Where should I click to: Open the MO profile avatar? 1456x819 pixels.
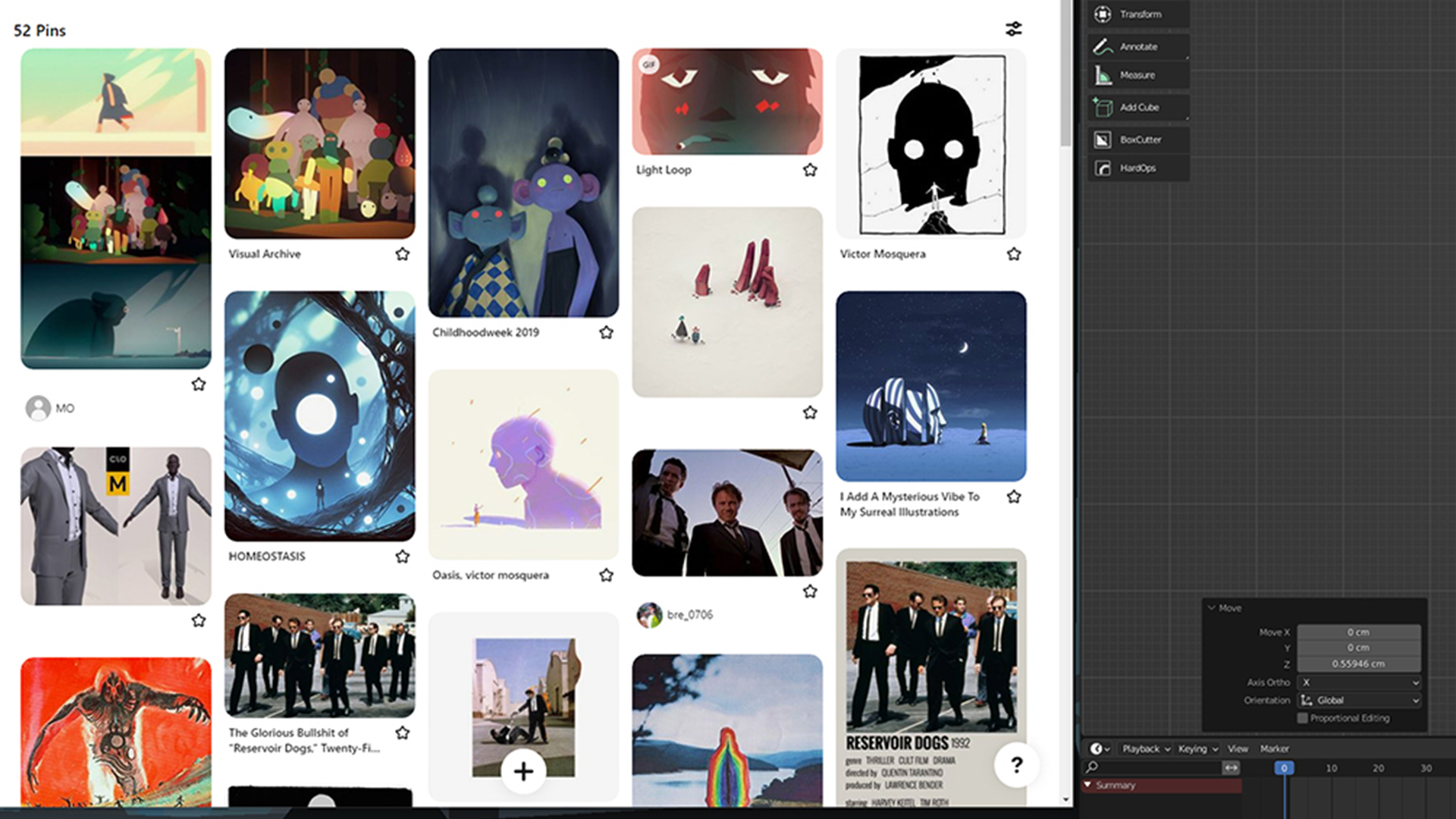click(x=38, y=408)
